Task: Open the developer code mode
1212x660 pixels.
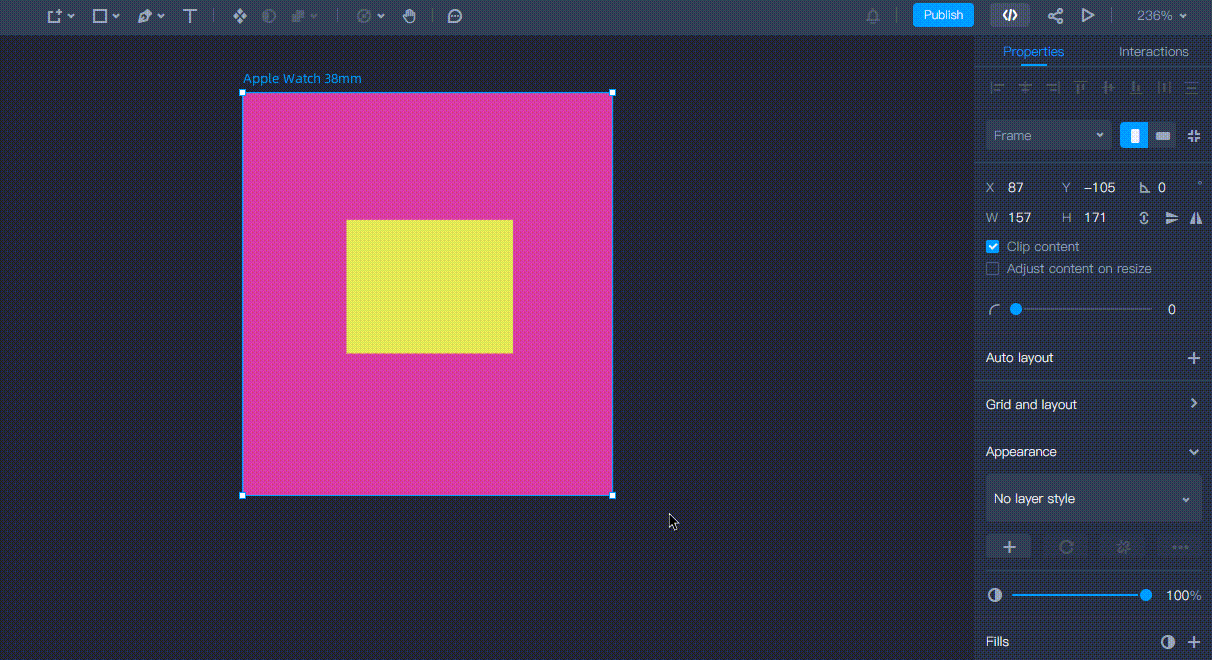Action: (1010, 15)
